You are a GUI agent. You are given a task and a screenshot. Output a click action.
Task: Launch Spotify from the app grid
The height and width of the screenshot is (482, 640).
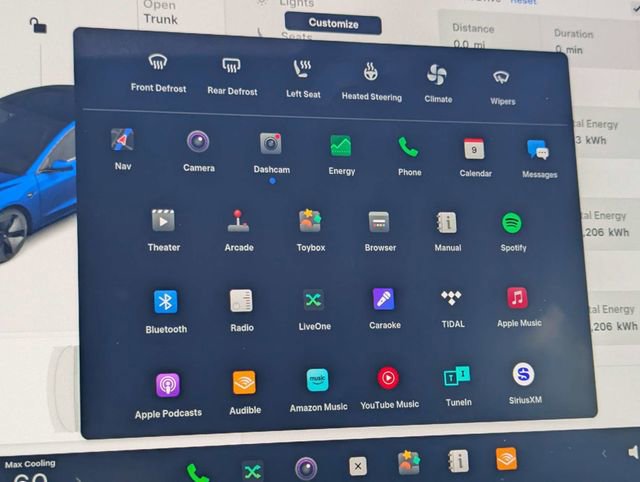pos(513,223)
